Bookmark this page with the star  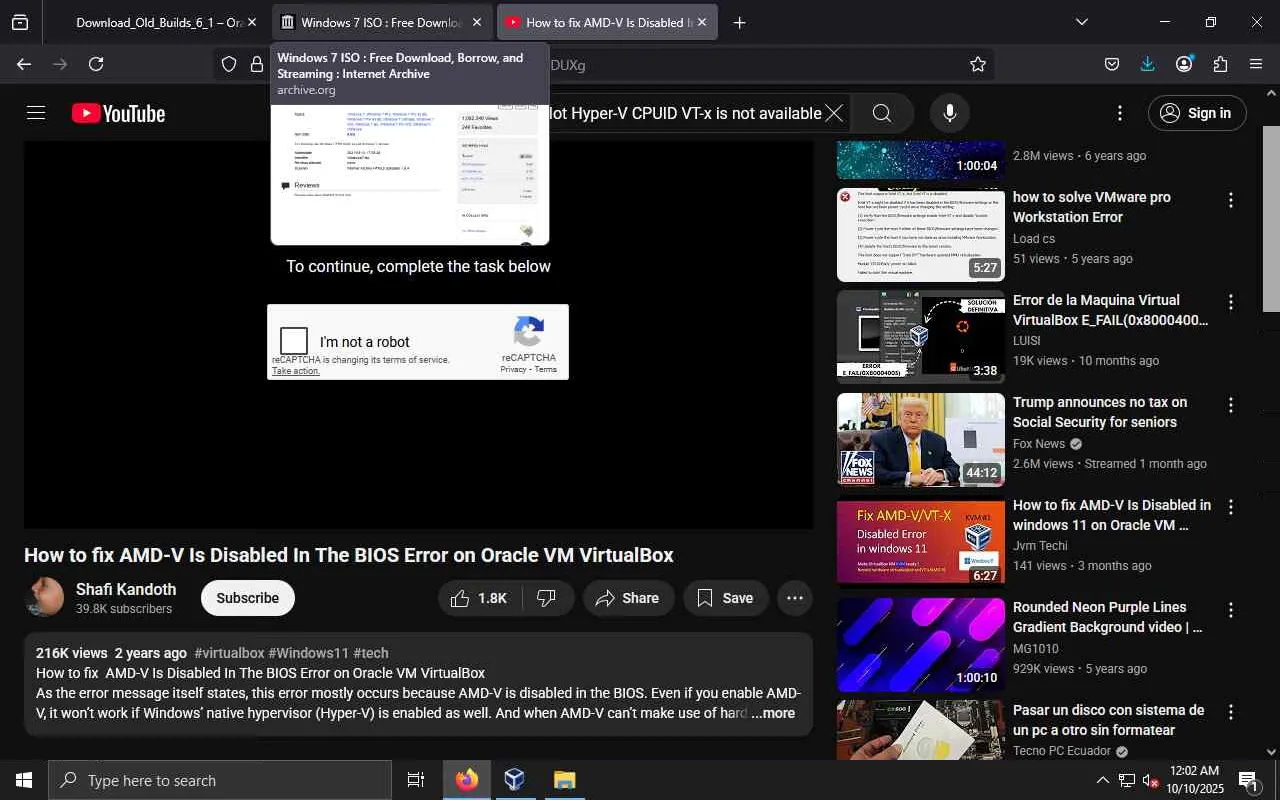(978, 64)
